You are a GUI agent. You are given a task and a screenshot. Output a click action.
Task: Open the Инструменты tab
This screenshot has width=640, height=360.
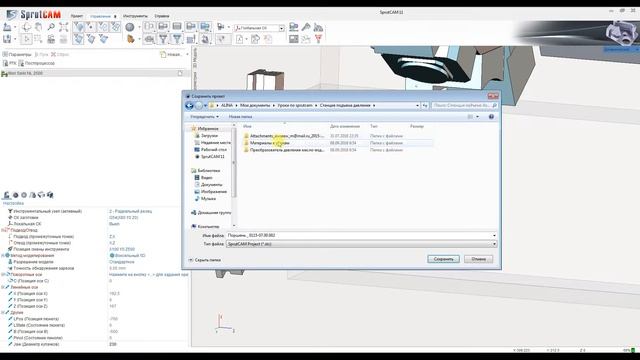point(135,16)
